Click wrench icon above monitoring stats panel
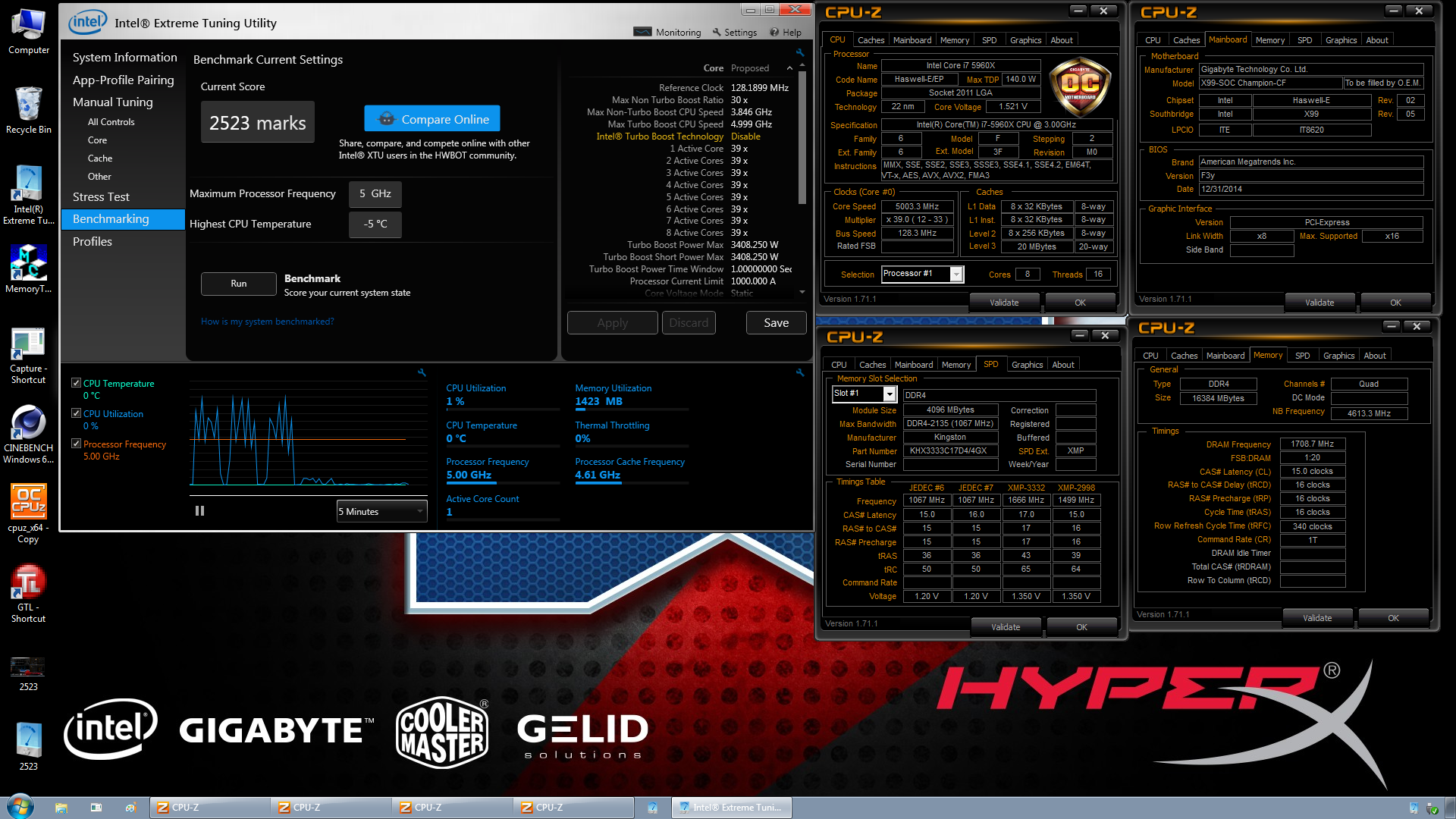The image size is (1456, 819). (x=799, y=372)
